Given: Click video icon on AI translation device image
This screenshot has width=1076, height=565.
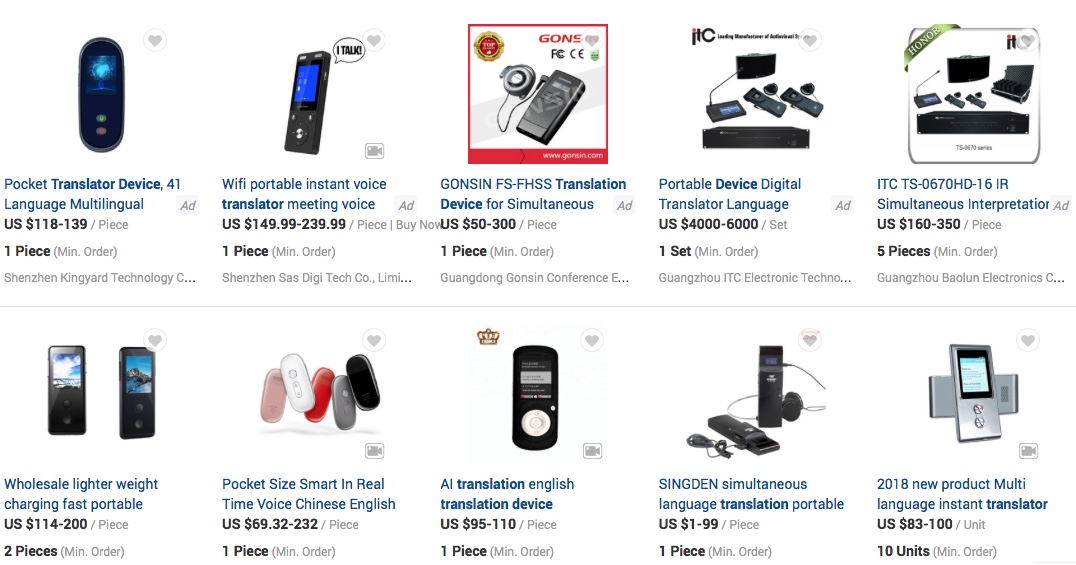Looking at the screenshot, I should point(592,451).
